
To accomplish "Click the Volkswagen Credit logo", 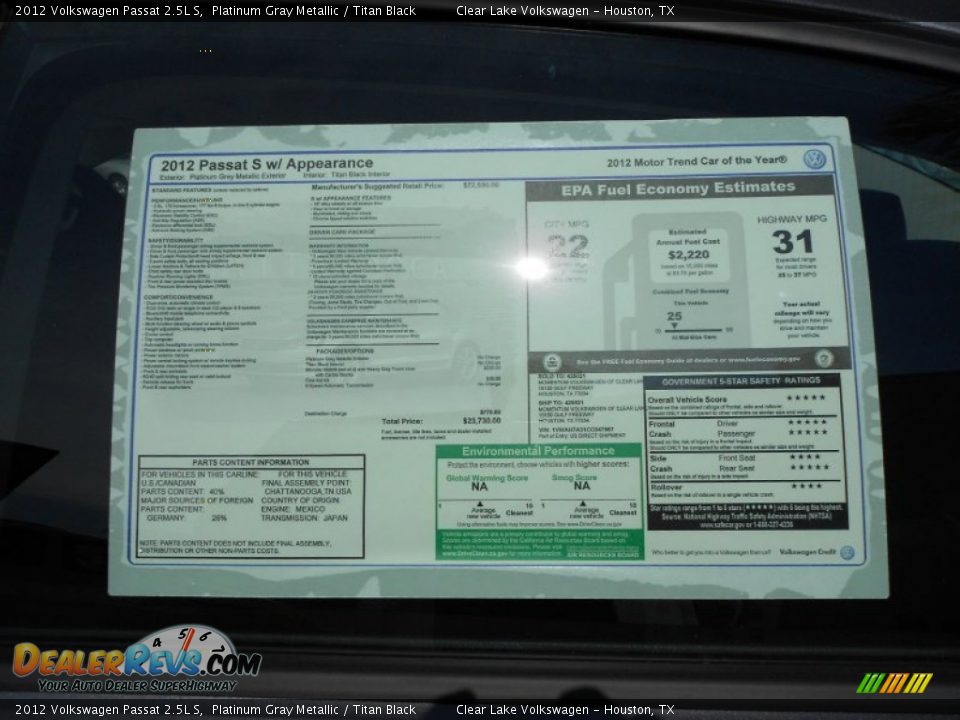I will coord(847,552).
